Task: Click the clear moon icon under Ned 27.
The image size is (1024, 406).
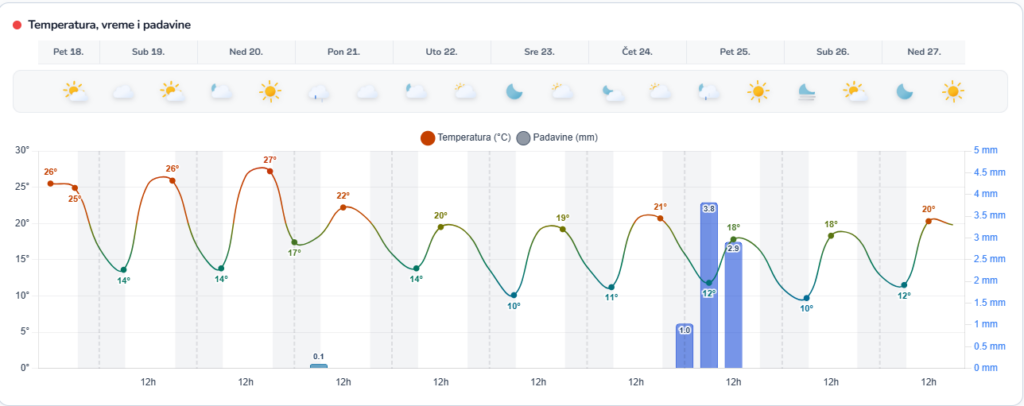Action: click(904, 91)
